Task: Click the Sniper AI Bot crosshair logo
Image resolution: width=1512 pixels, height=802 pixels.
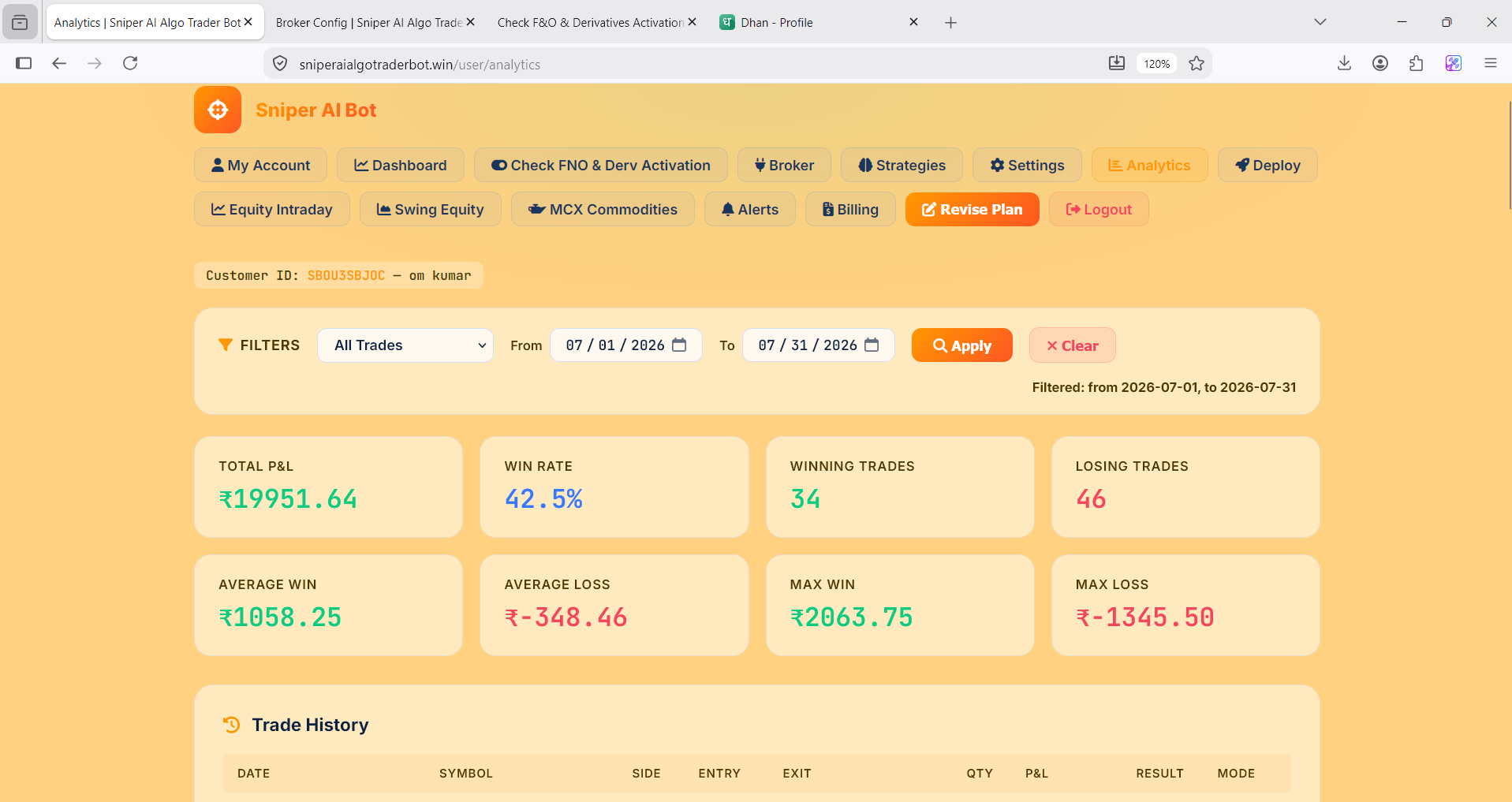Action: [x=218, y=110]
